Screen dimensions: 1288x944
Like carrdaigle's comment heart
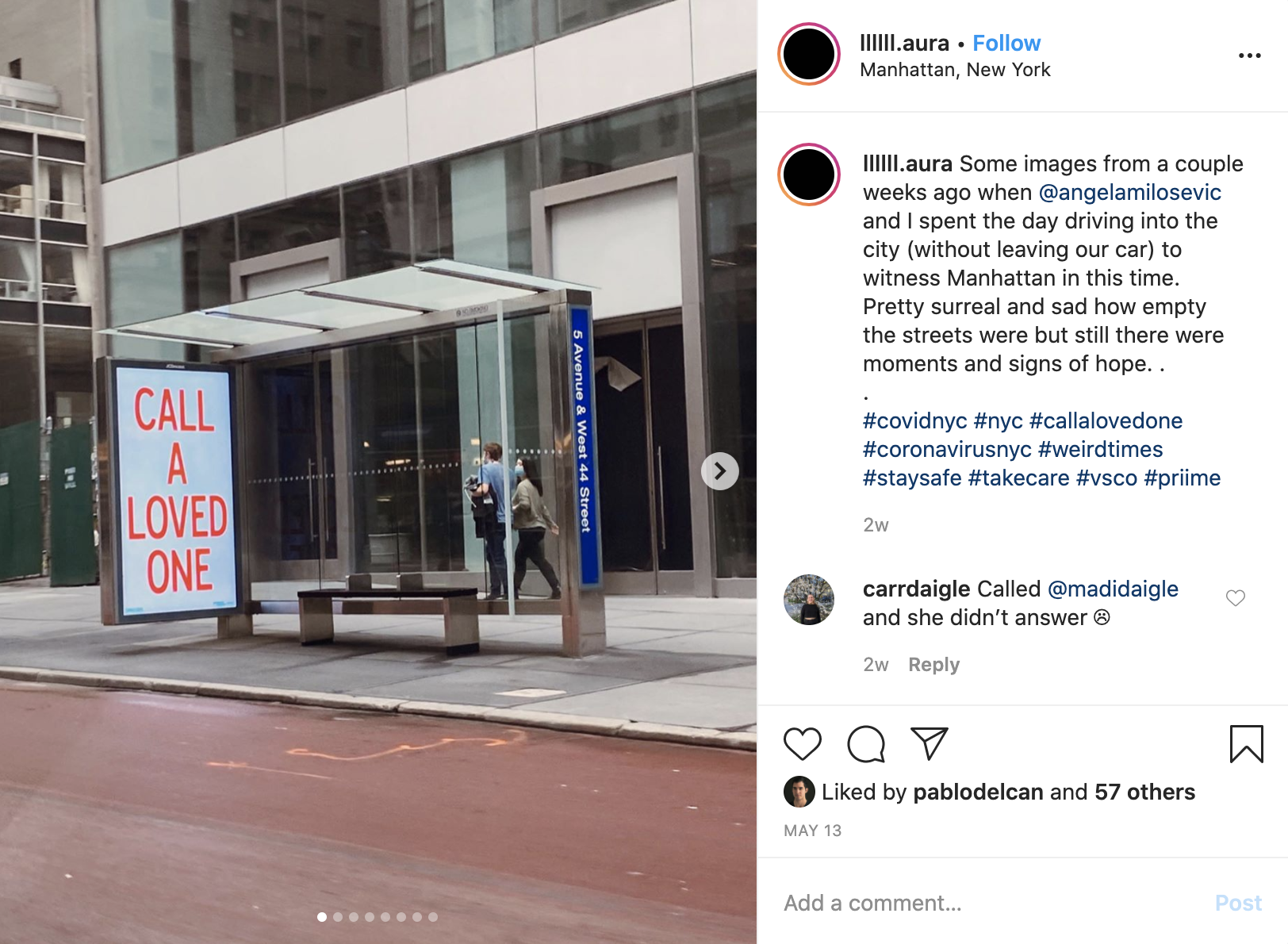click(1236, 598)
